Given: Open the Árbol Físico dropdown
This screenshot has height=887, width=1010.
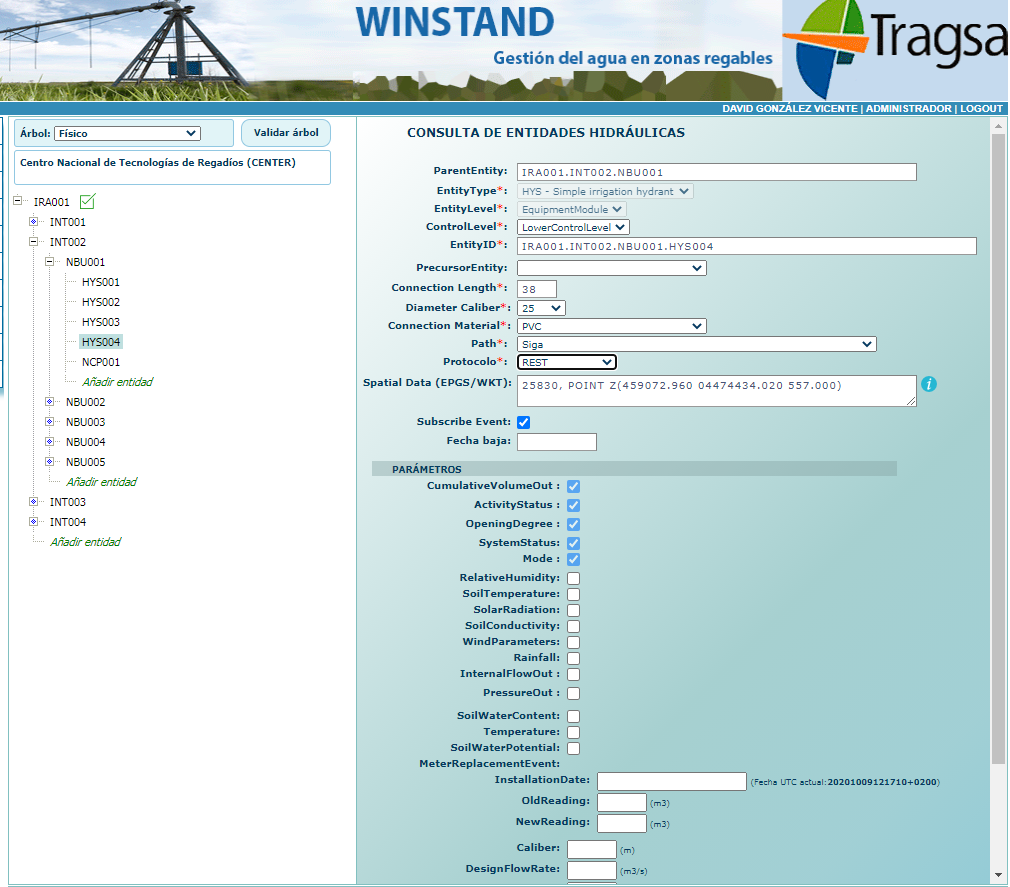Looking at the screenshot, I should (127, 133).
